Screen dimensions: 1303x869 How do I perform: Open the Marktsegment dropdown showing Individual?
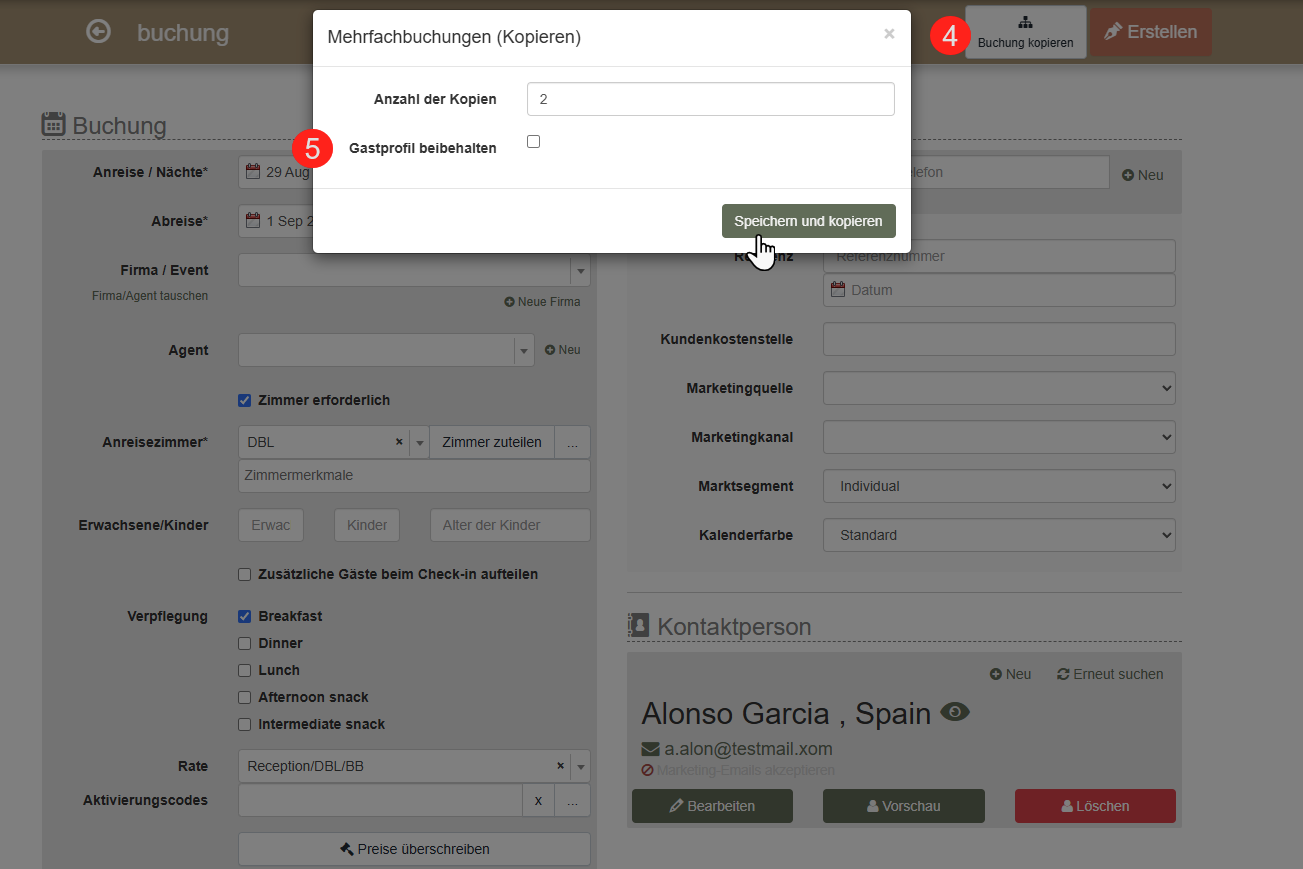tap(999, 486)
